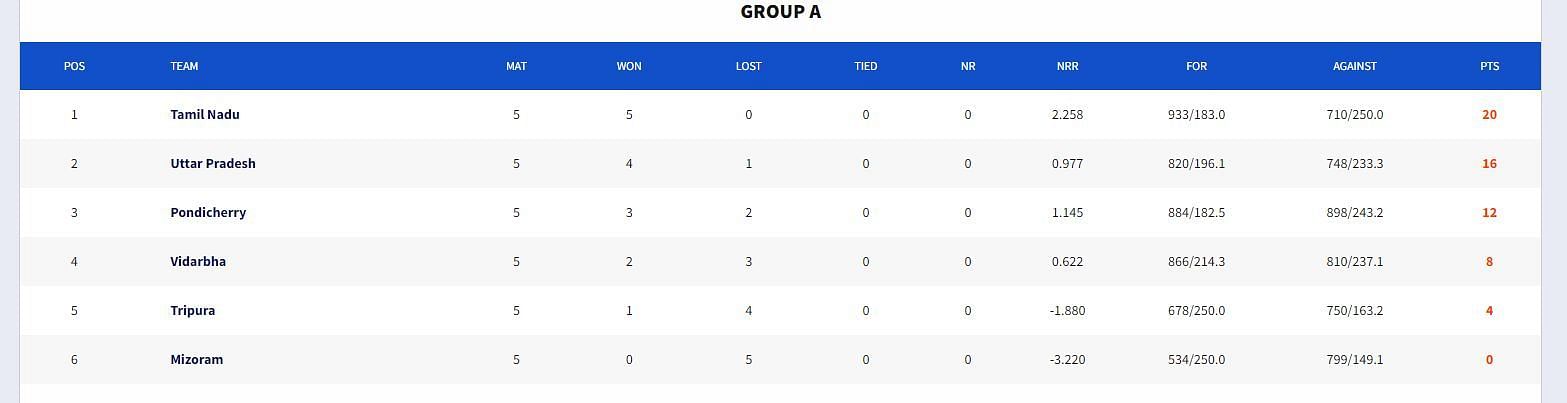Image resolution: width=1567 pixels, height=403 pixels.
Task: Click Tamil Nadu's 2.258 NRR value
Action: (1067, 114)
